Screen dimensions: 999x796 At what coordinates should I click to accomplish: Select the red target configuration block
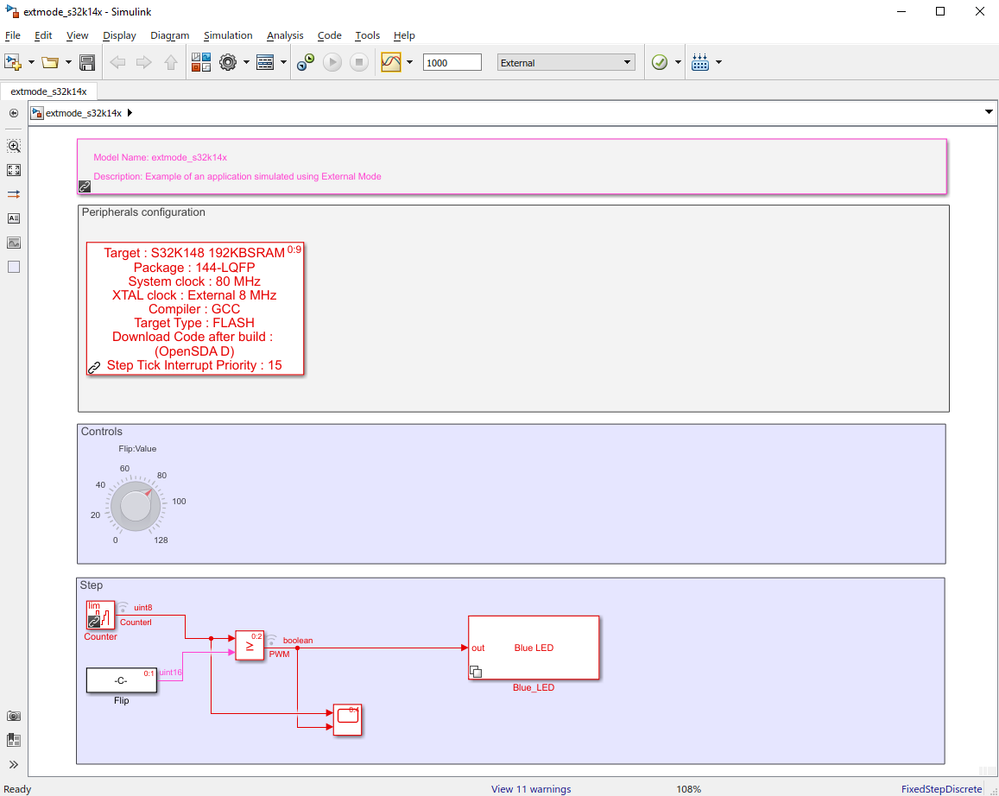[195, 308]
